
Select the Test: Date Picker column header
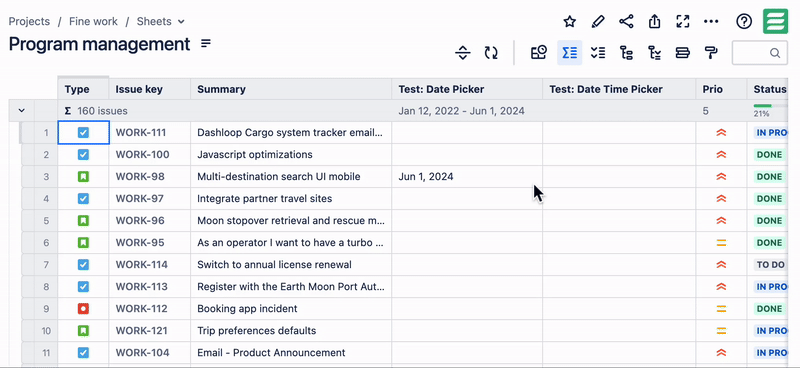click(467, 89)
